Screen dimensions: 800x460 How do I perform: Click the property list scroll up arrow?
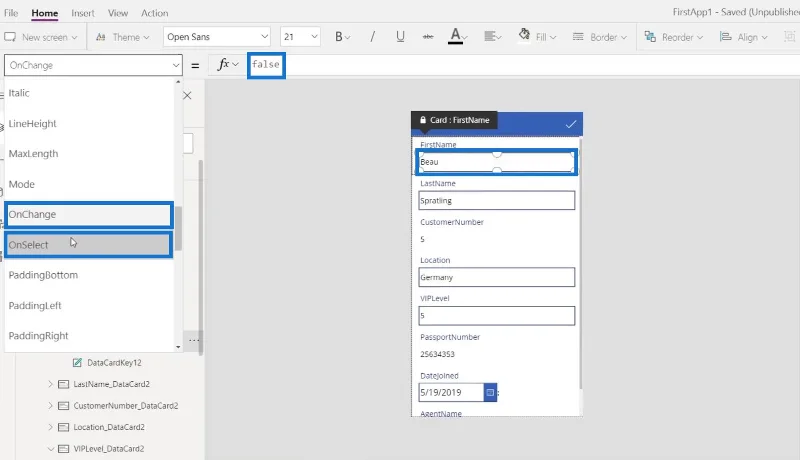coord(178,82)
